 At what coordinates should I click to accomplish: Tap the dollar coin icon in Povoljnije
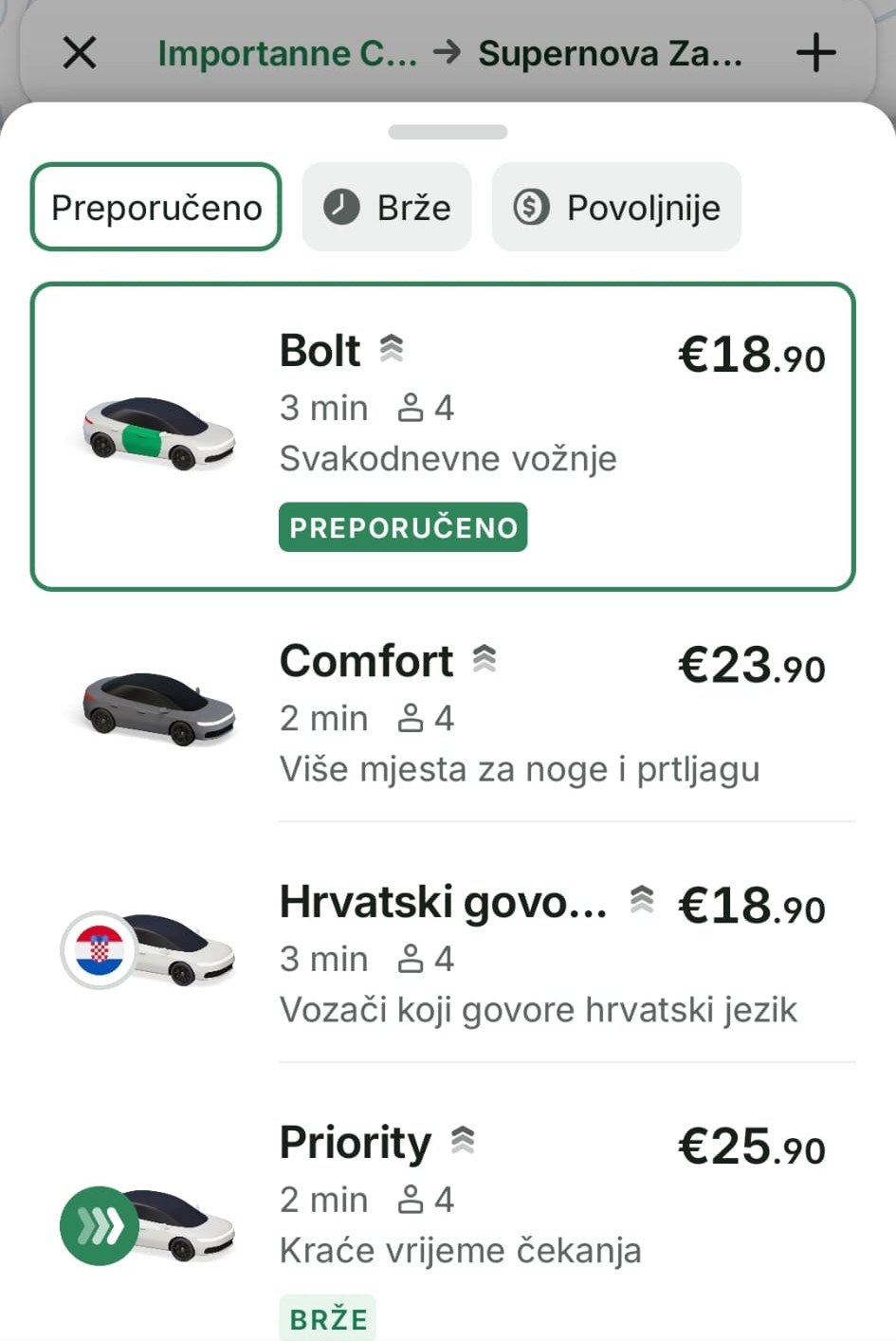(532, 207)
